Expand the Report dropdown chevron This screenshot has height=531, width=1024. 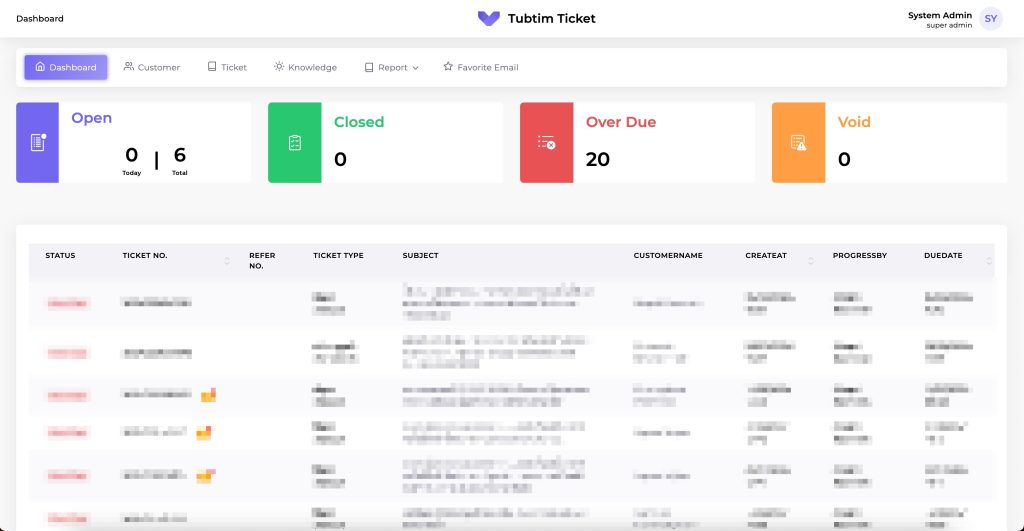point(415,68)
